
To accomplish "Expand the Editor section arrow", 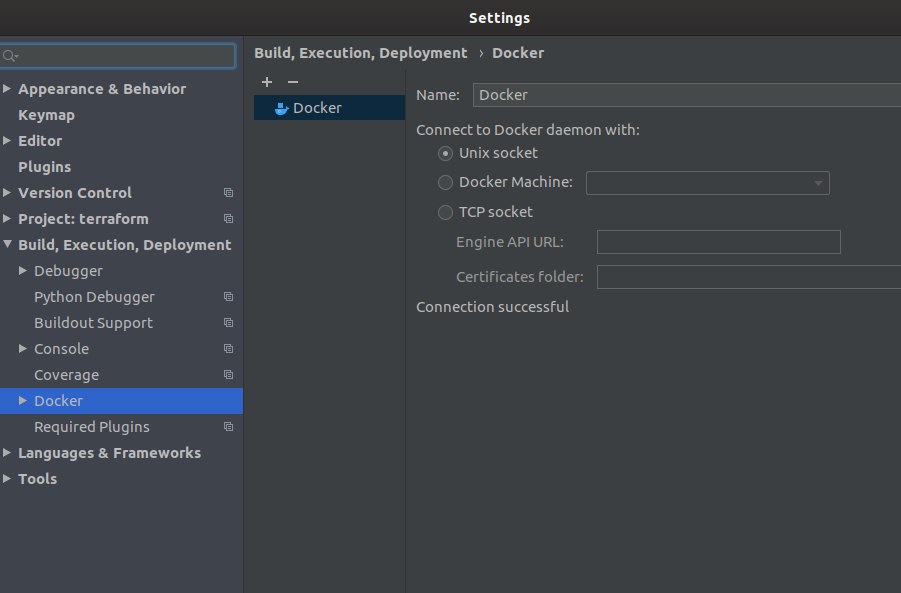I will pyautogui.click(x=7, y=140).
